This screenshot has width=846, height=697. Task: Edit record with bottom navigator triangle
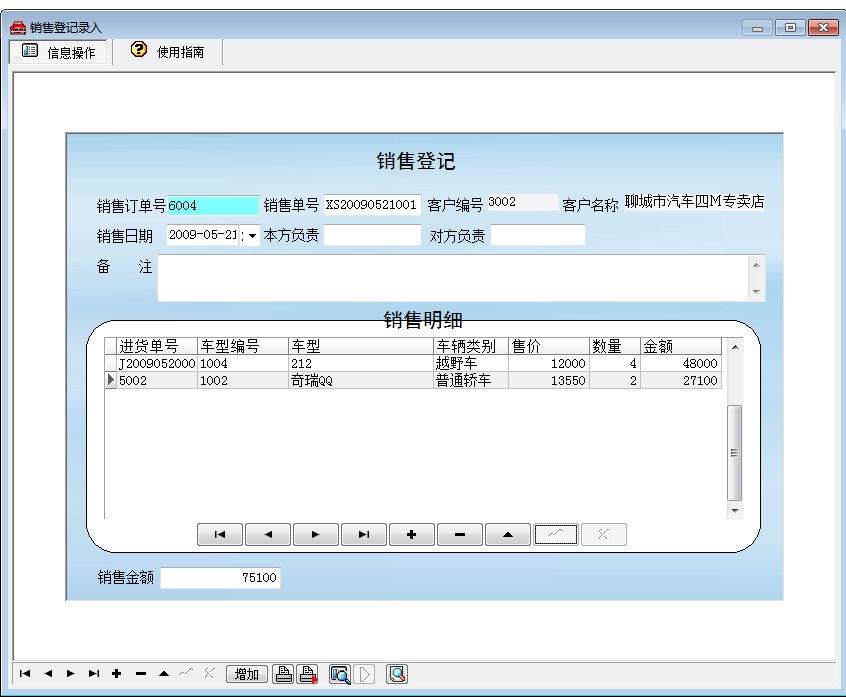(x=164, y=673)
